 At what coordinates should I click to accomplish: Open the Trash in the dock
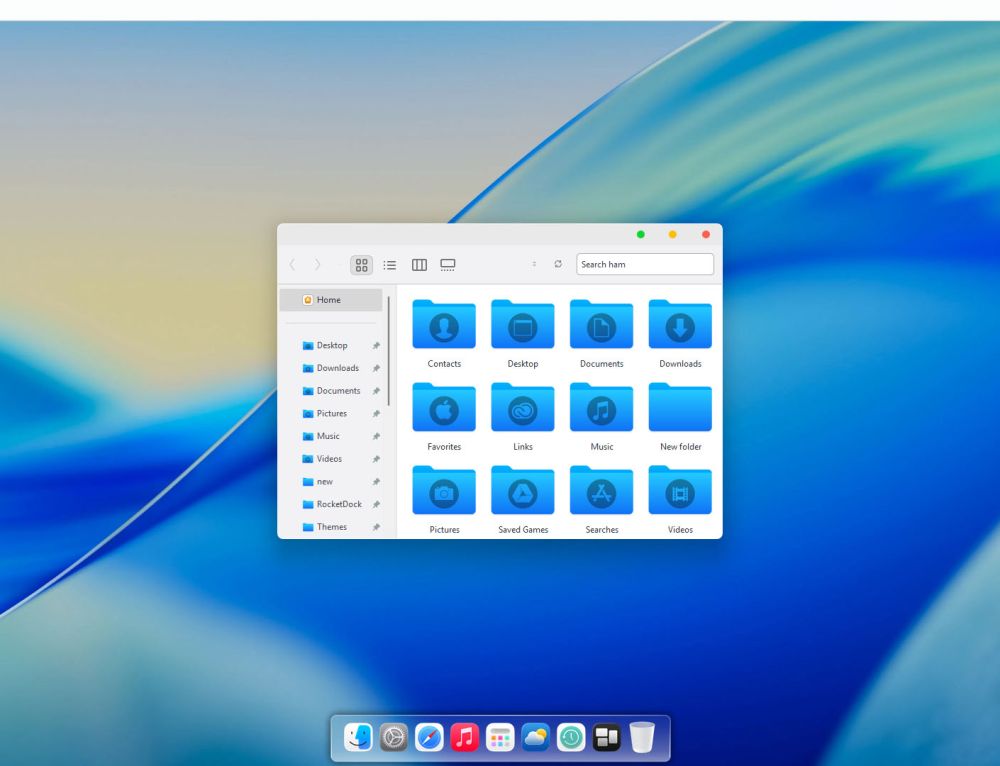pyautogui.click(x=641, y=738)
